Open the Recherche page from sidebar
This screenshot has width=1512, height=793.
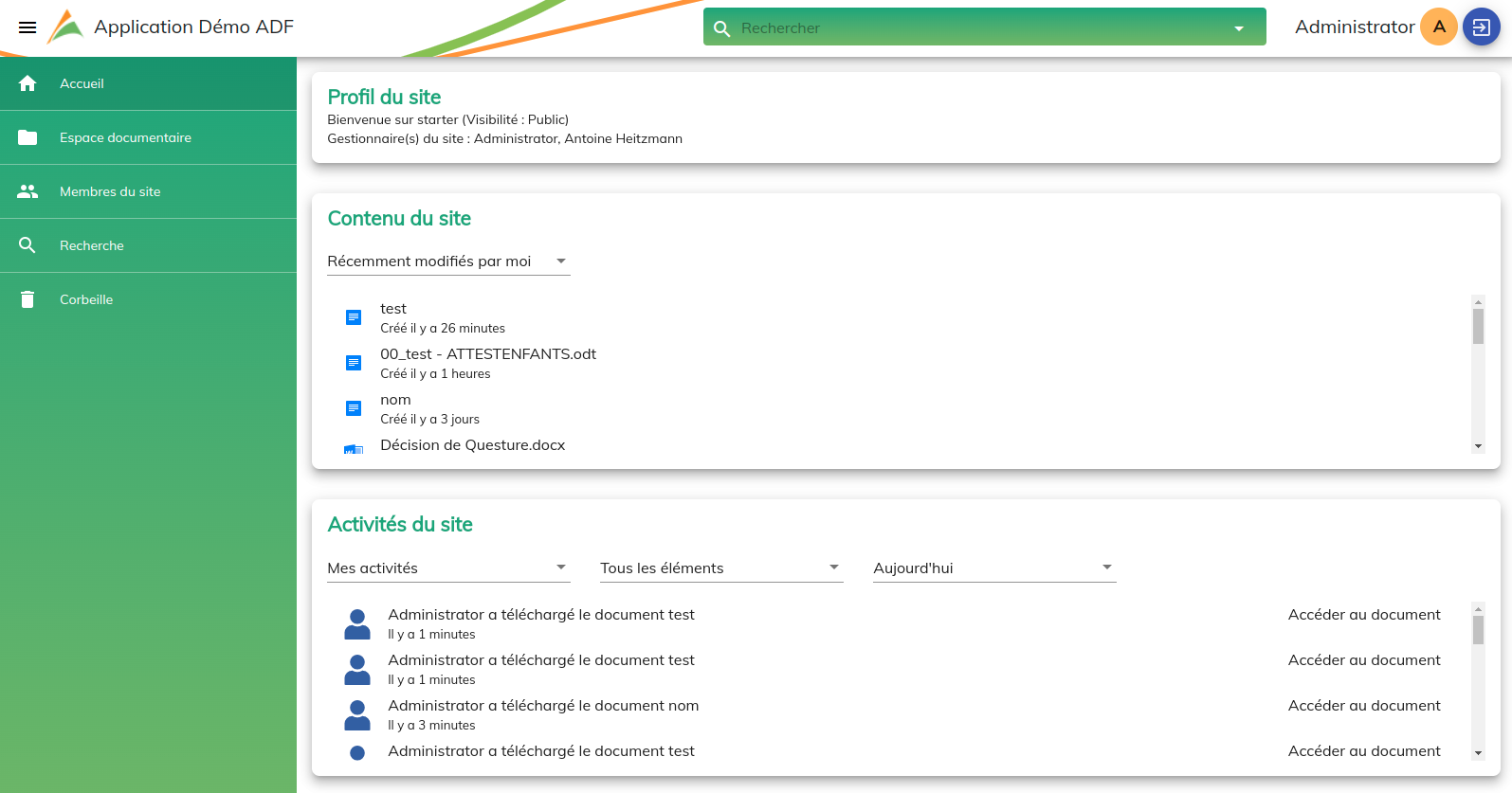(148, 245)
